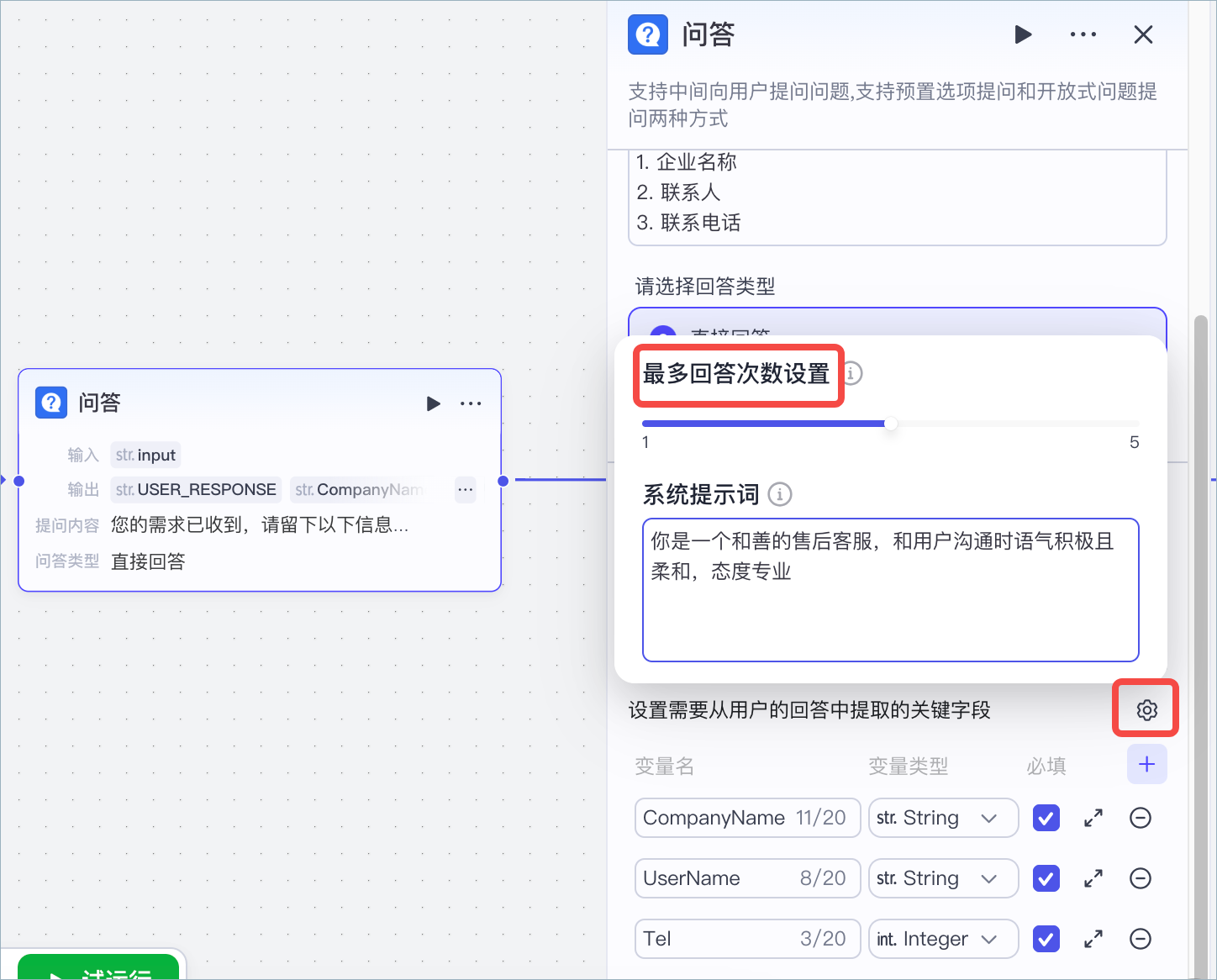
Task: Change UserName variable type dropdown
Action: pyautogui.click(x=943, y=878)
